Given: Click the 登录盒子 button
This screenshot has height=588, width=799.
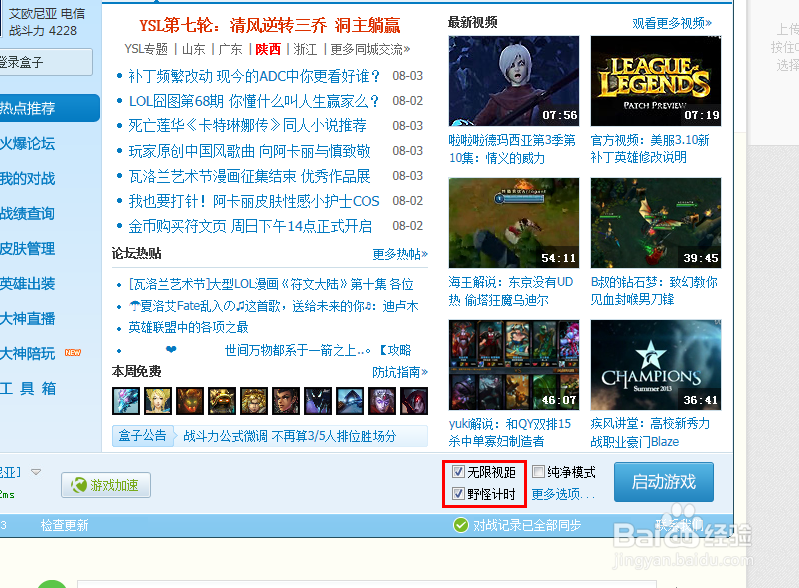Looking at the screenshot, I should point(45,62).
